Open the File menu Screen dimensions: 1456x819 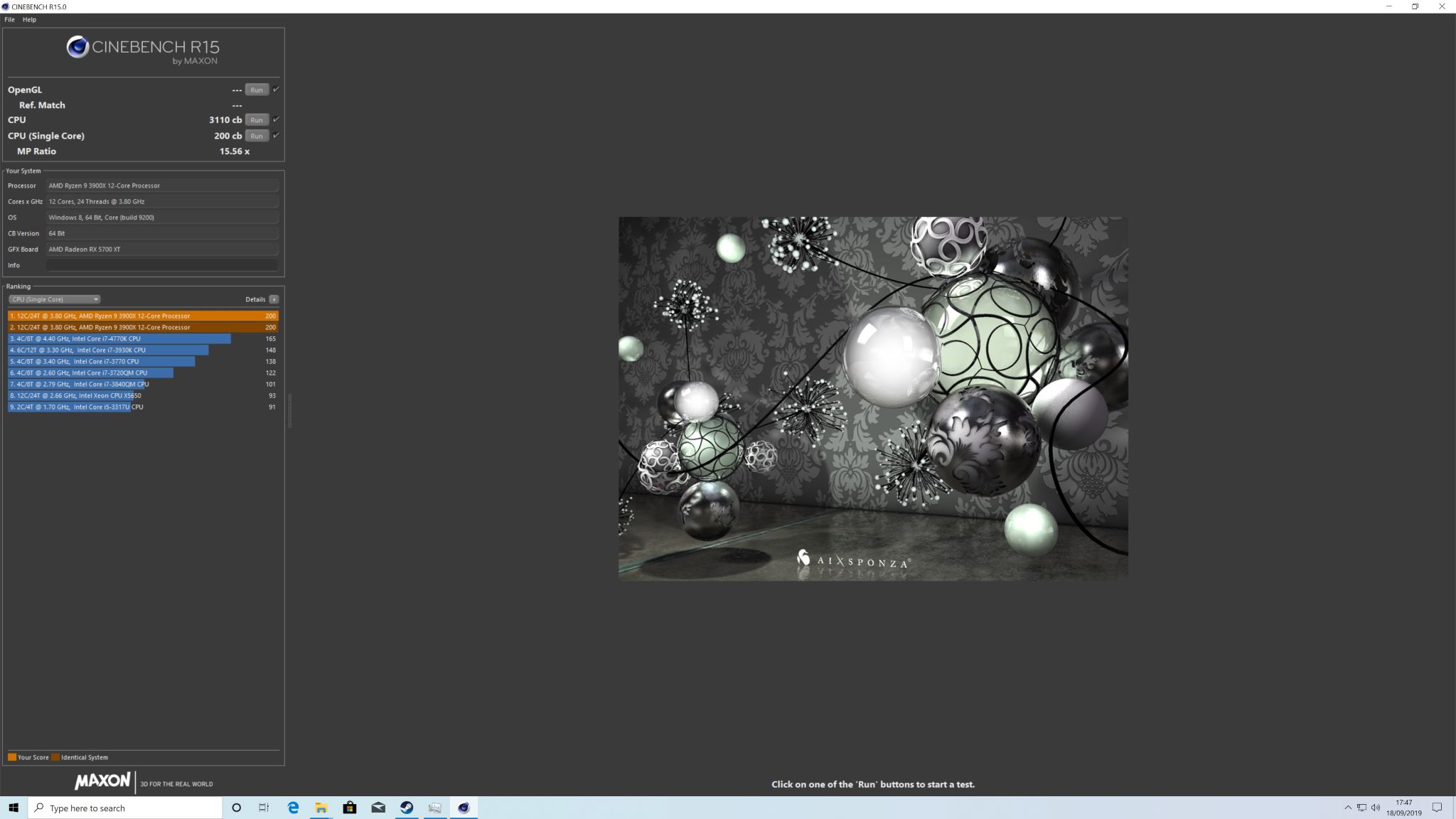[x=9, y=19]
